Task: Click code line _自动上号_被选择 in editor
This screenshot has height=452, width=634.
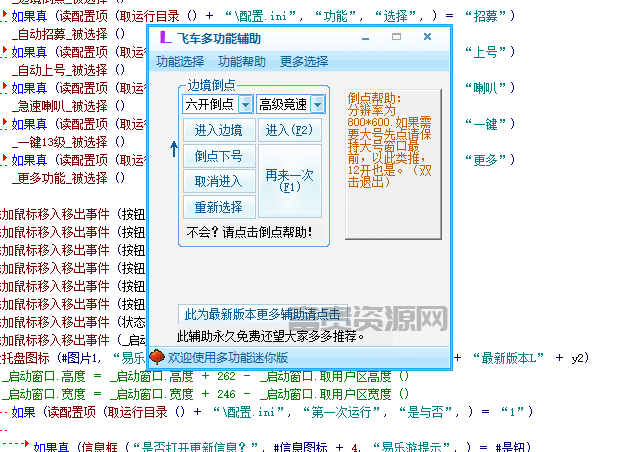Action: coord(68,70)
